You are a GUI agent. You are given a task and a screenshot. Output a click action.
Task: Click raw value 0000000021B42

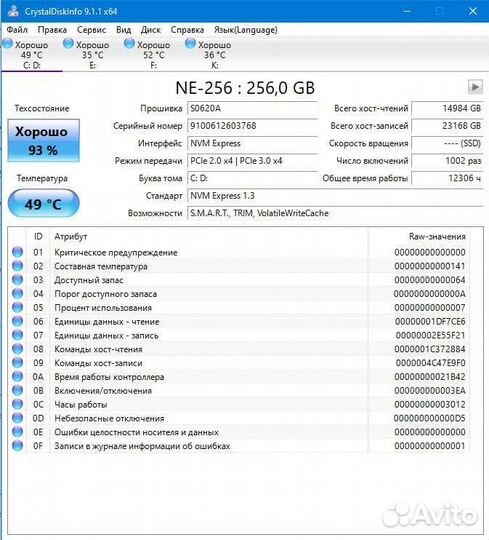click(x=430, y=376)
